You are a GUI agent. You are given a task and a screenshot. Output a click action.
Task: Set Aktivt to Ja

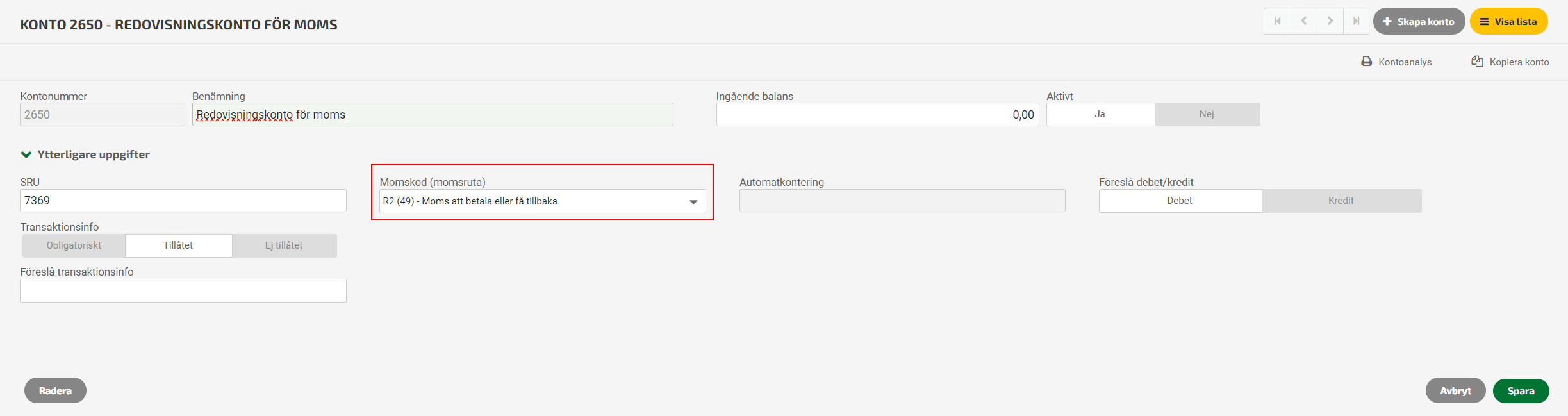(x=1100, y=114)
